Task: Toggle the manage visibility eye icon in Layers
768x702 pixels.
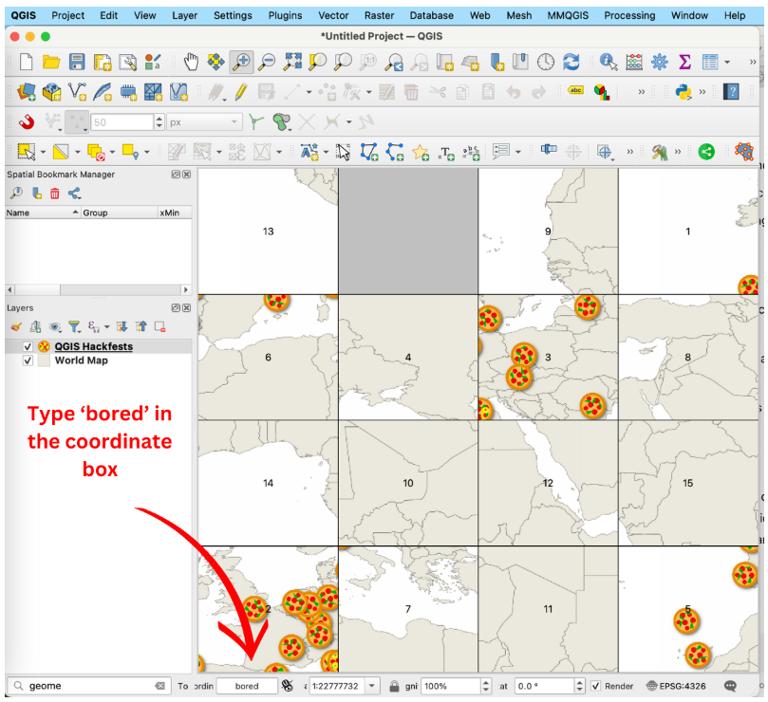Action: (x=55, y=327)
